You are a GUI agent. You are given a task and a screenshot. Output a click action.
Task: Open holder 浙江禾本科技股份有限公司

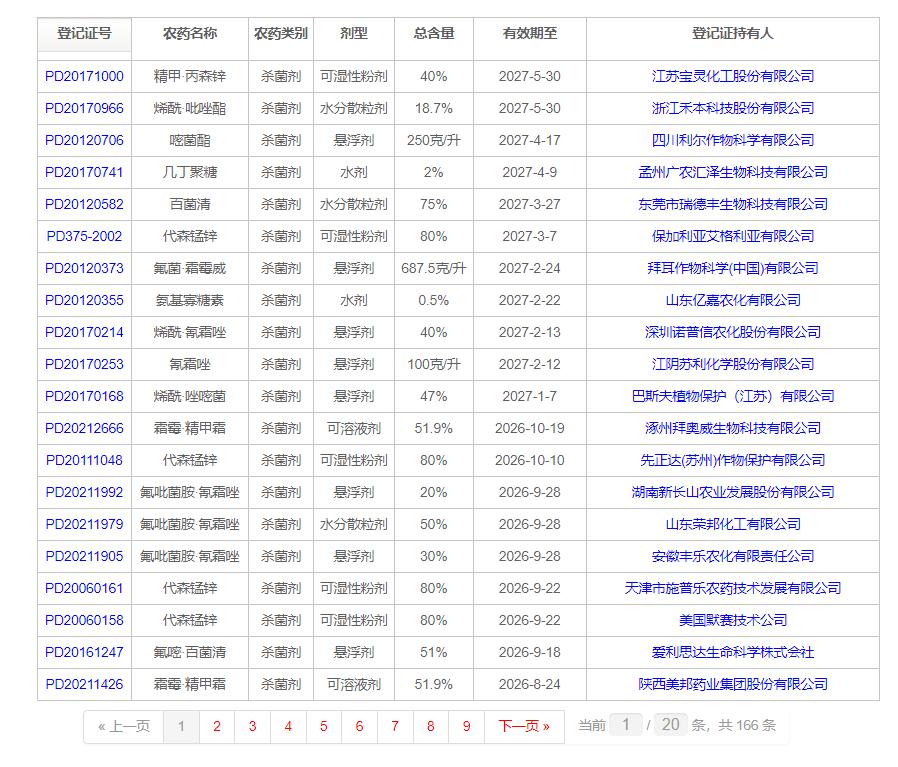733,108
